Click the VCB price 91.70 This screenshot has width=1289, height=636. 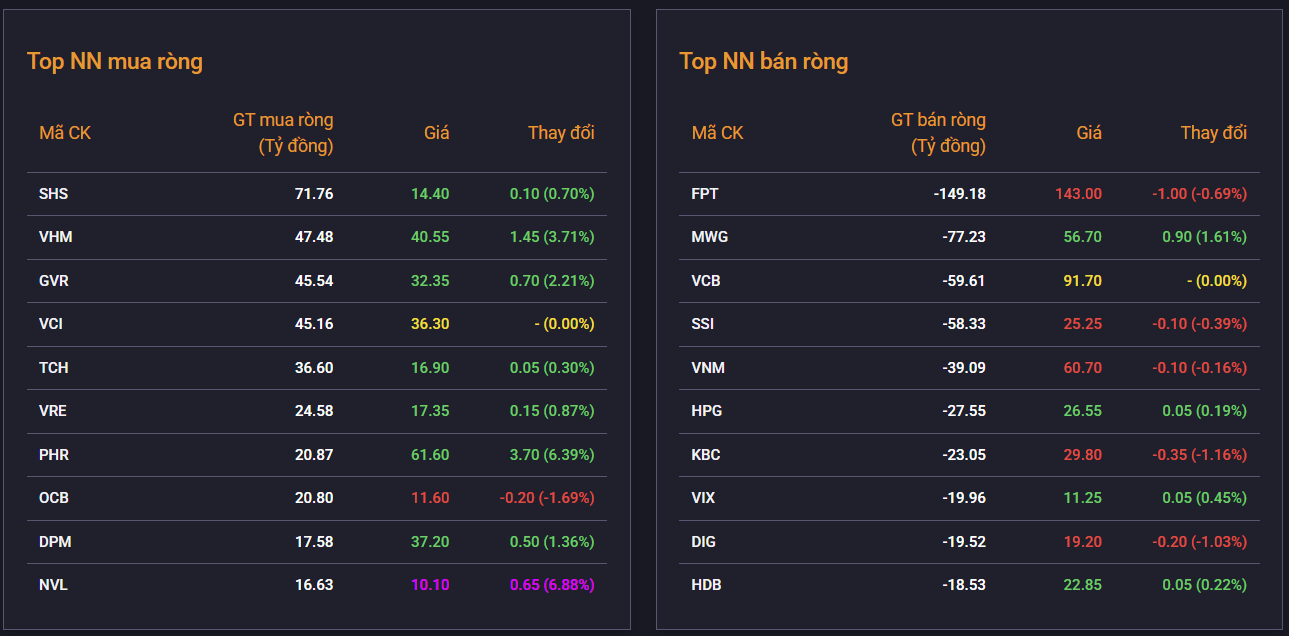point(1083,281)
